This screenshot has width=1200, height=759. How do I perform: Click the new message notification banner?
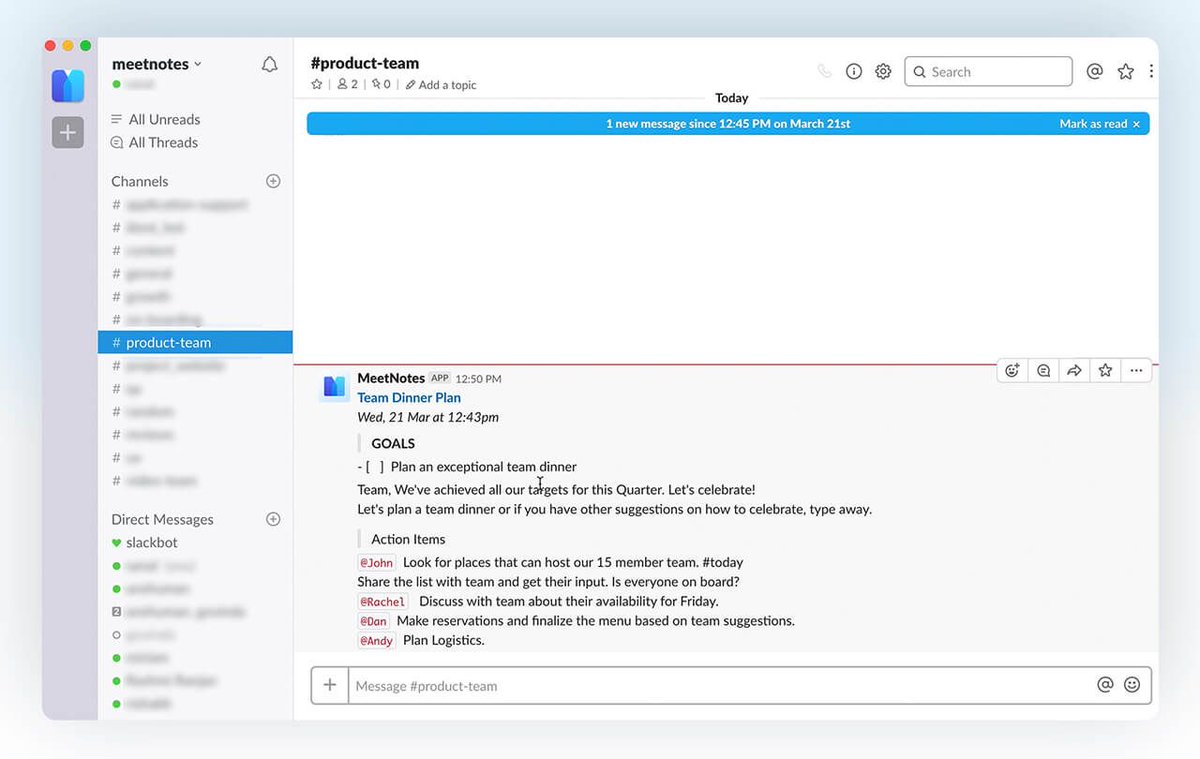pyautogui.click(x=728, y=124)
